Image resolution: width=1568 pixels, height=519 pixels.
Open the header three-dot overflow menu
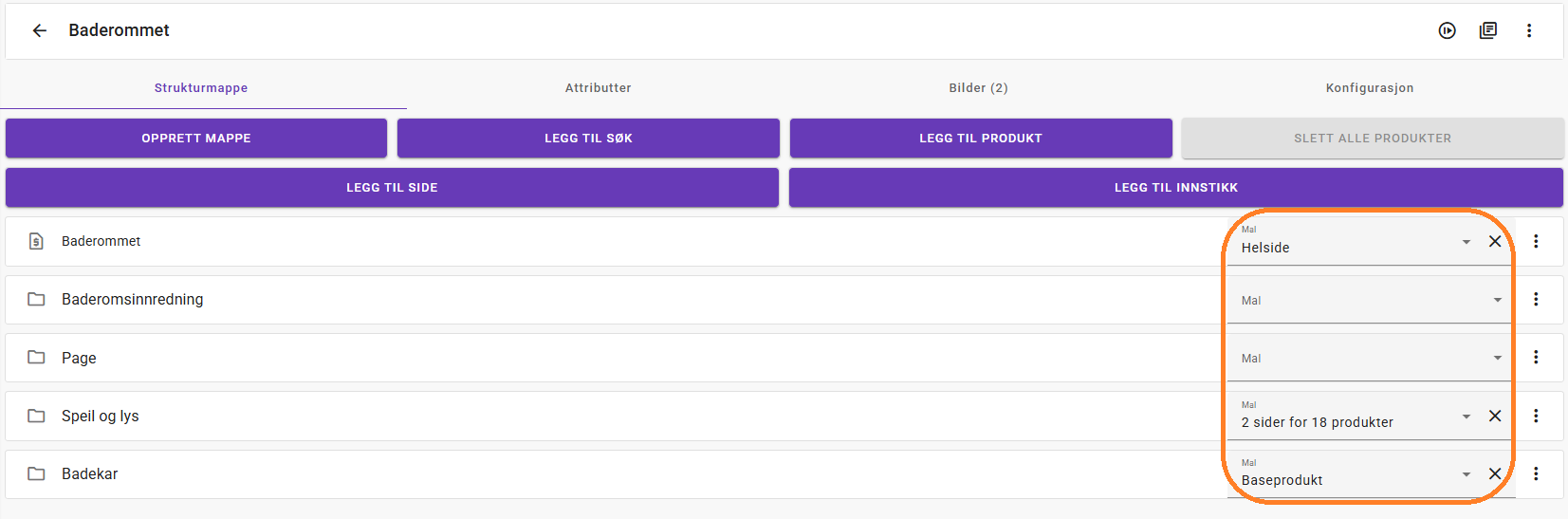[1529, 30]
